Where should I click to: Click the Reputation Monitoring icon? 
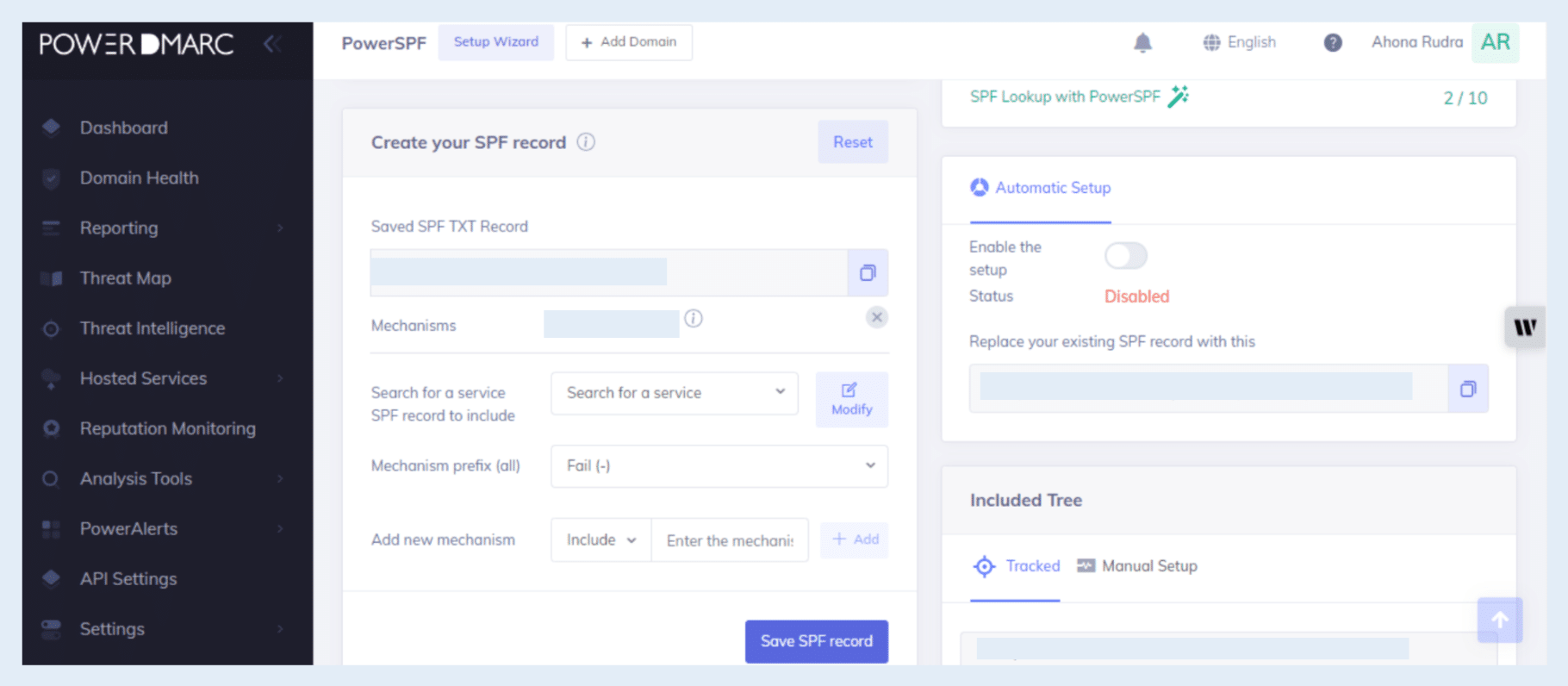[x=51, y=428]
